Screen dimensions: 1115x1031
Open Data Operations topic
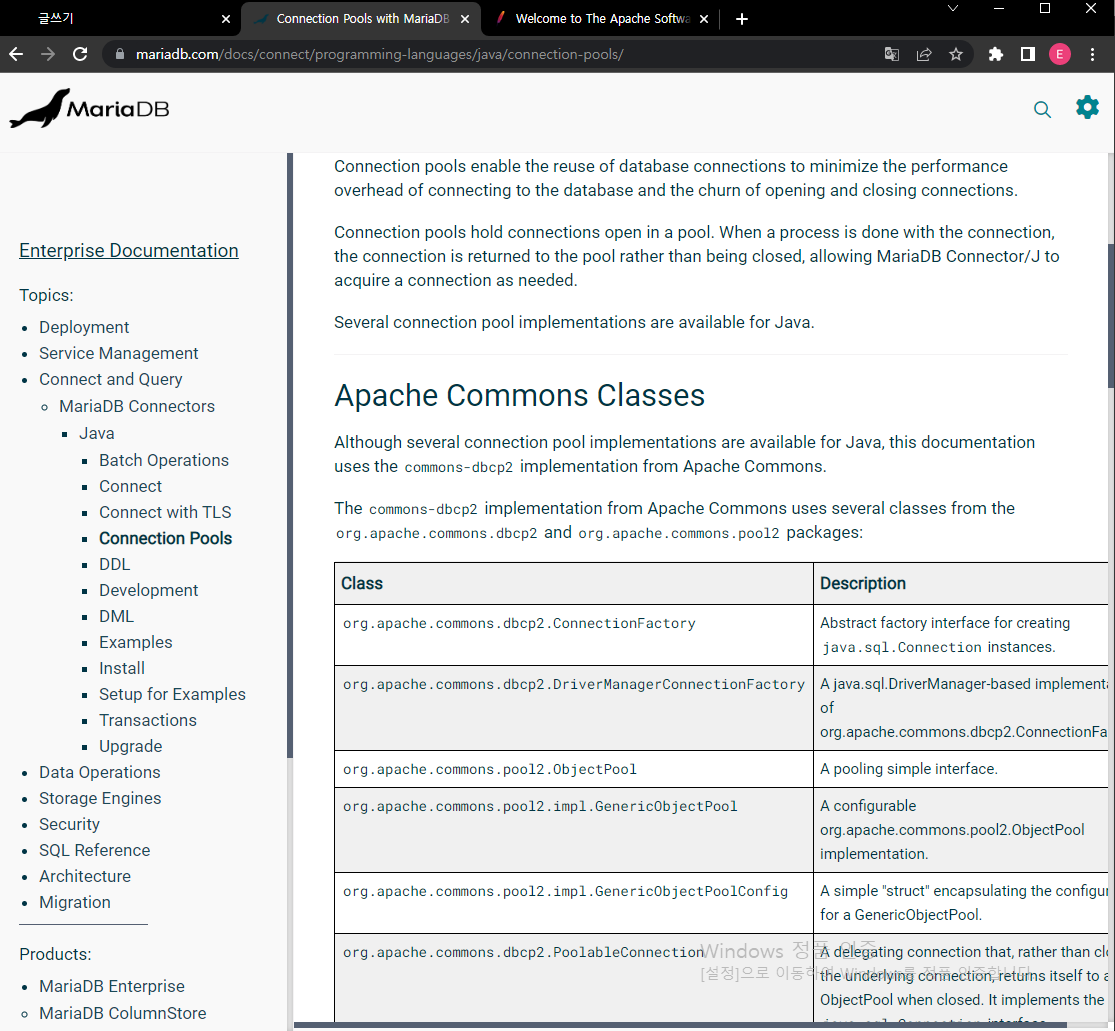pos(100,772)
